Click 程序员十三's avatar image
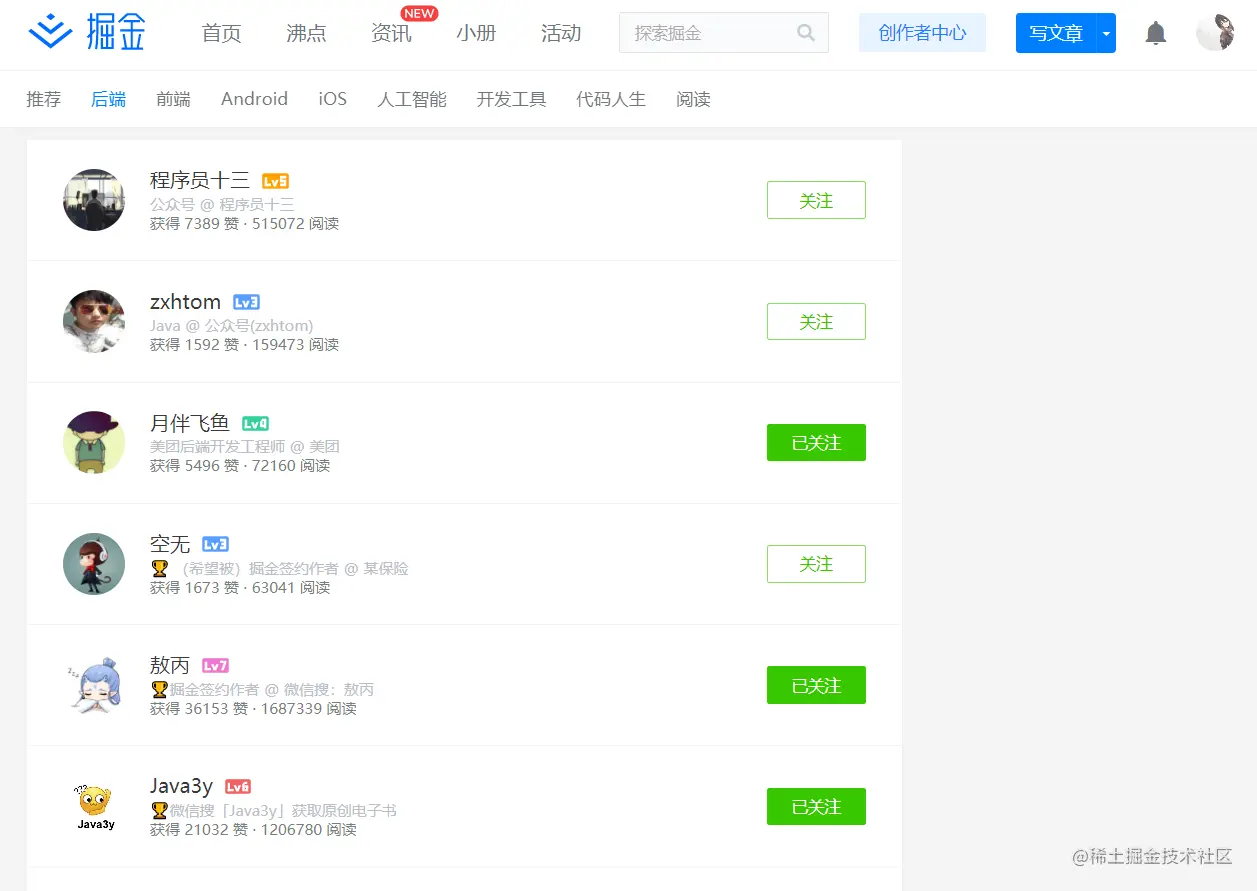1257x891 pixels. pos(94,200)
